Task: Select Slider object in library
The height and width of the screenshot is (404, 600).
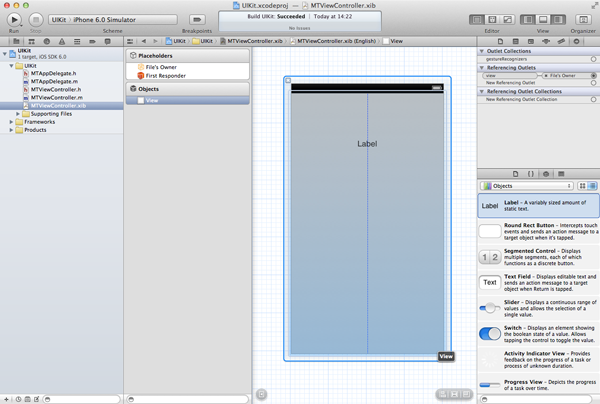Action: coord(539,308)
